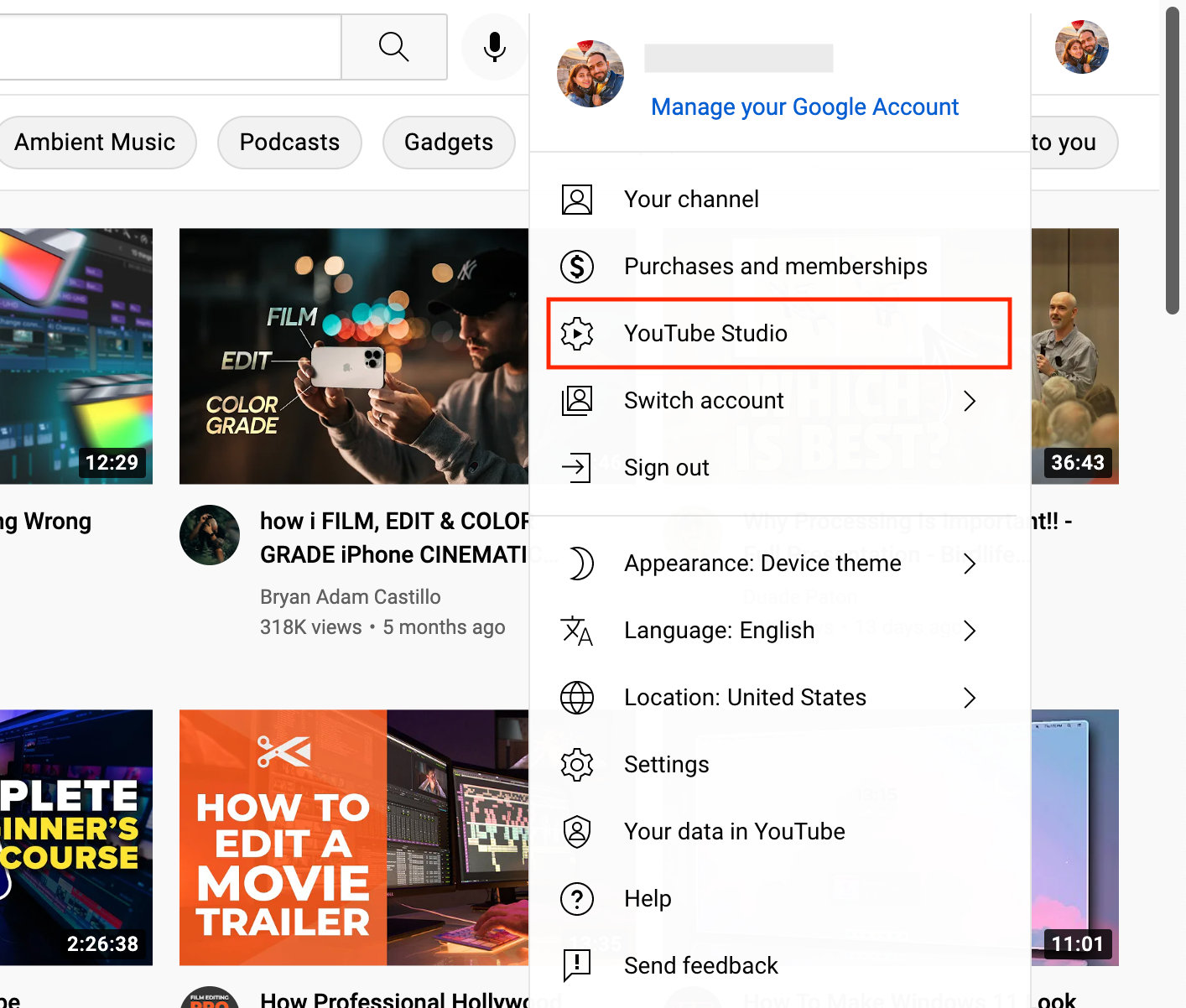Click the Help question mark icon
This screenshot has height=1008, width=1186.
(x=577, y=899)
